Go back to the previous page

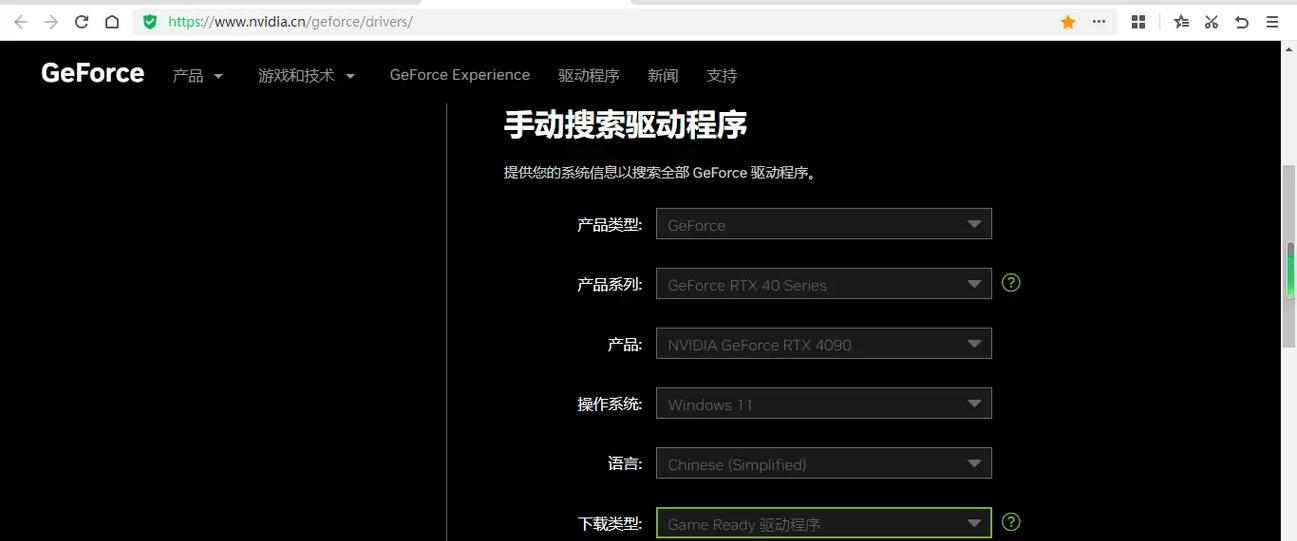click(x=20, y=21)
